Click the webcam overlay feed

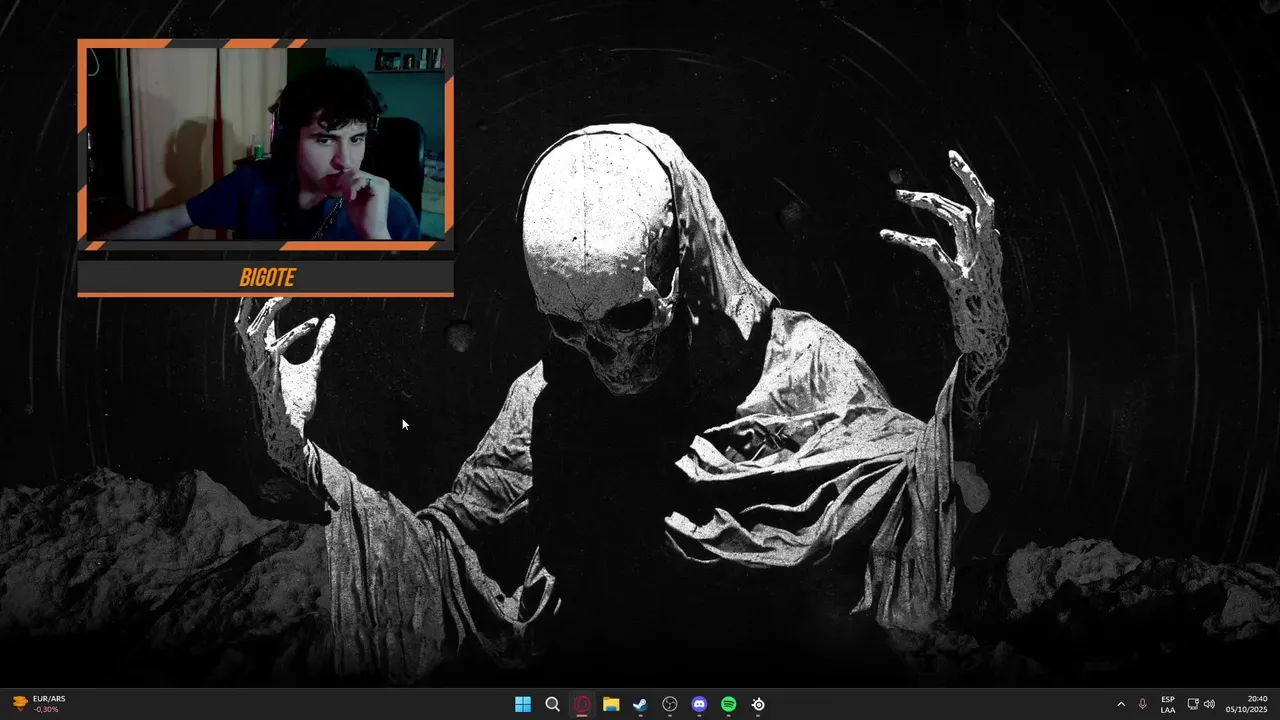pos(266,144)
